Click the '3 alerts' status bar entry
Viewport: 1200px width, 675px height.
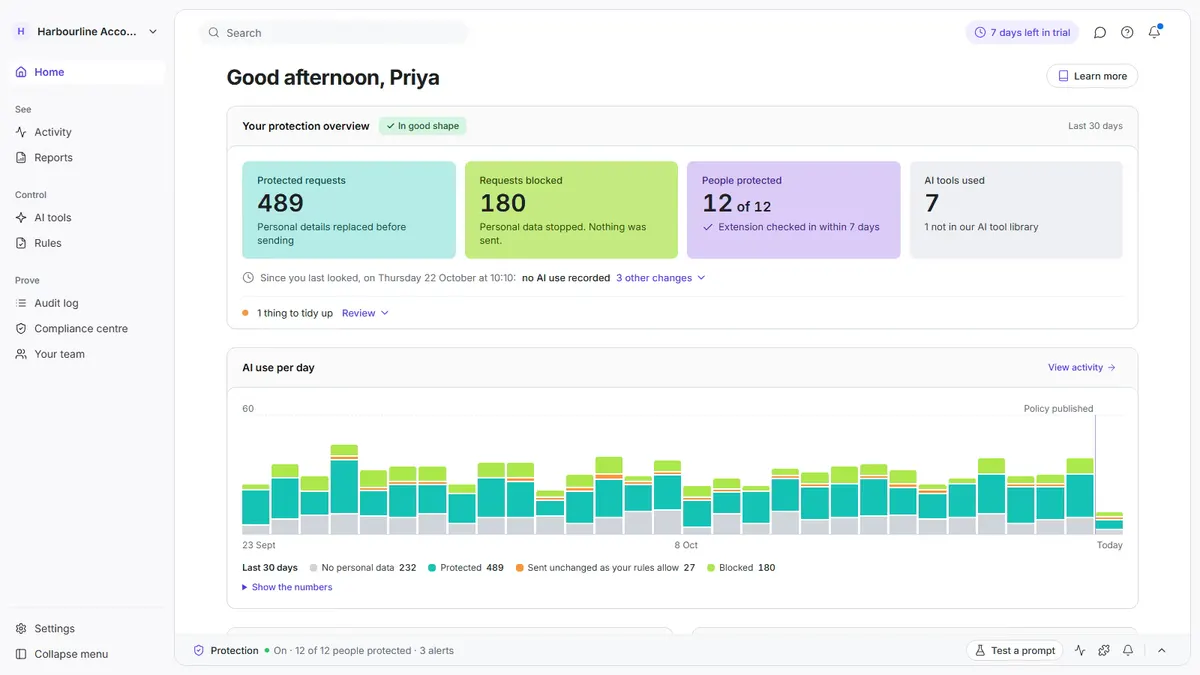(436, 650)
